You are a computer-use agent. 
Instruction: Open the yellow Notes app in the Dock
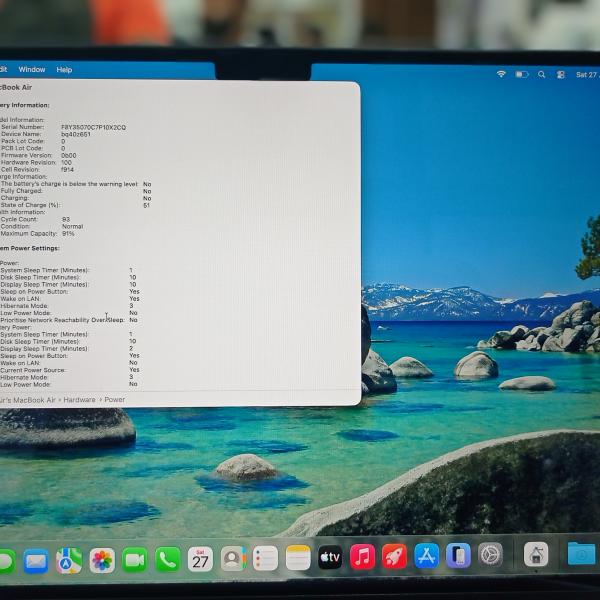point(298,558)
